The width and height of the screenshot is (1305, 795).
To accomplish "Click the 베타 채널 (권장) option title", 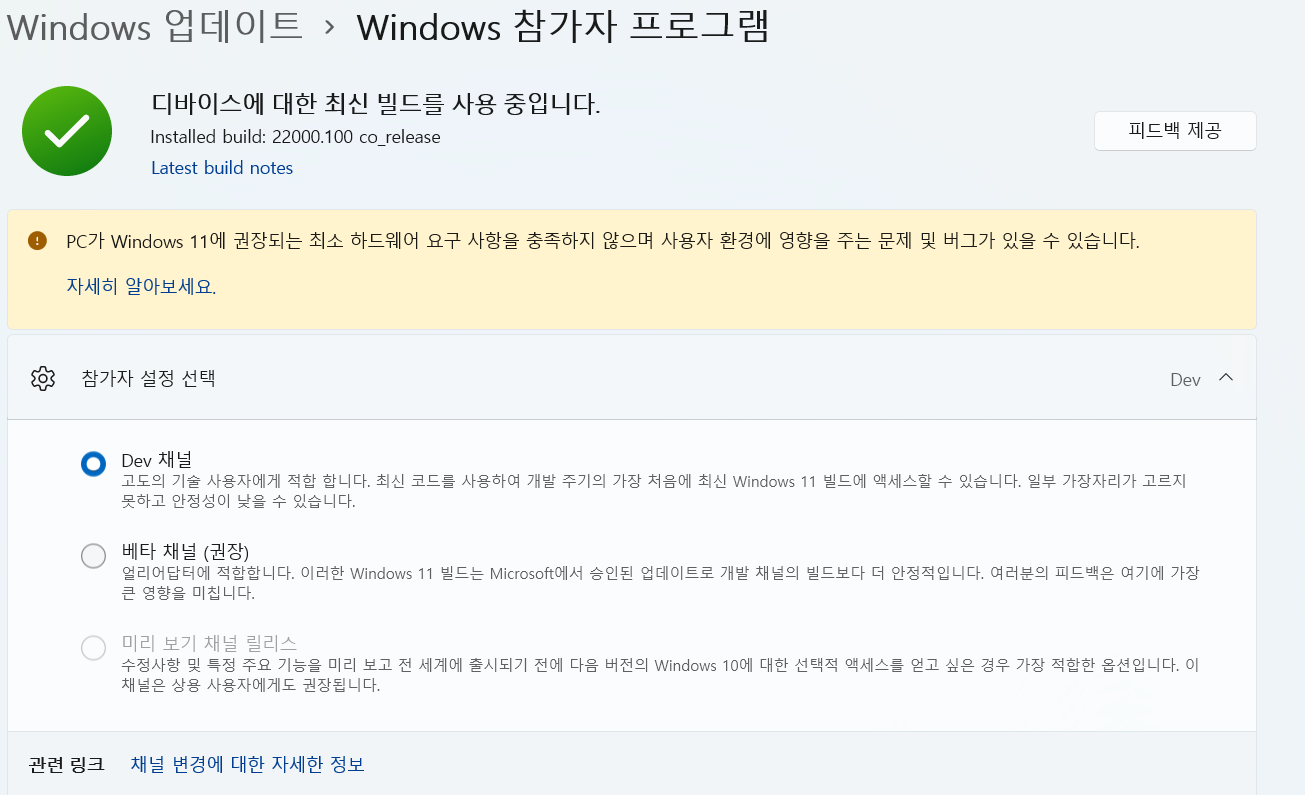I will [x=185, y=552].
